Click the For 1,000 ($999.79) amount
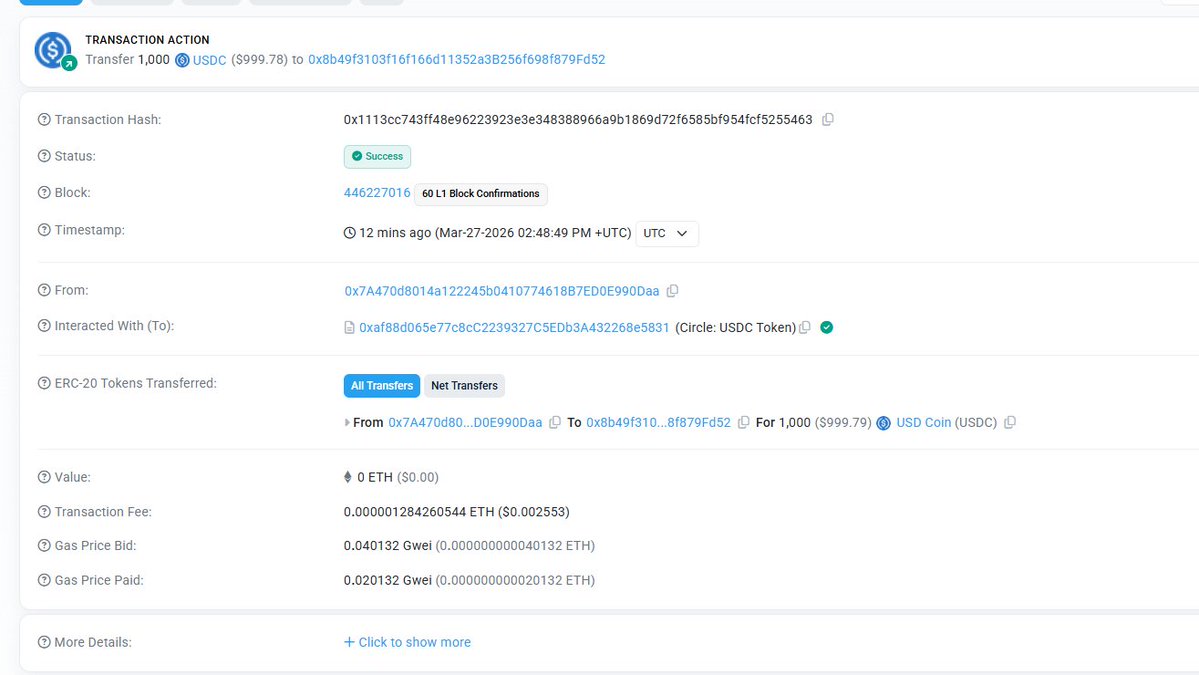Image resolution: width=1199 pixels, height=675 pixels. pos(814,422)
